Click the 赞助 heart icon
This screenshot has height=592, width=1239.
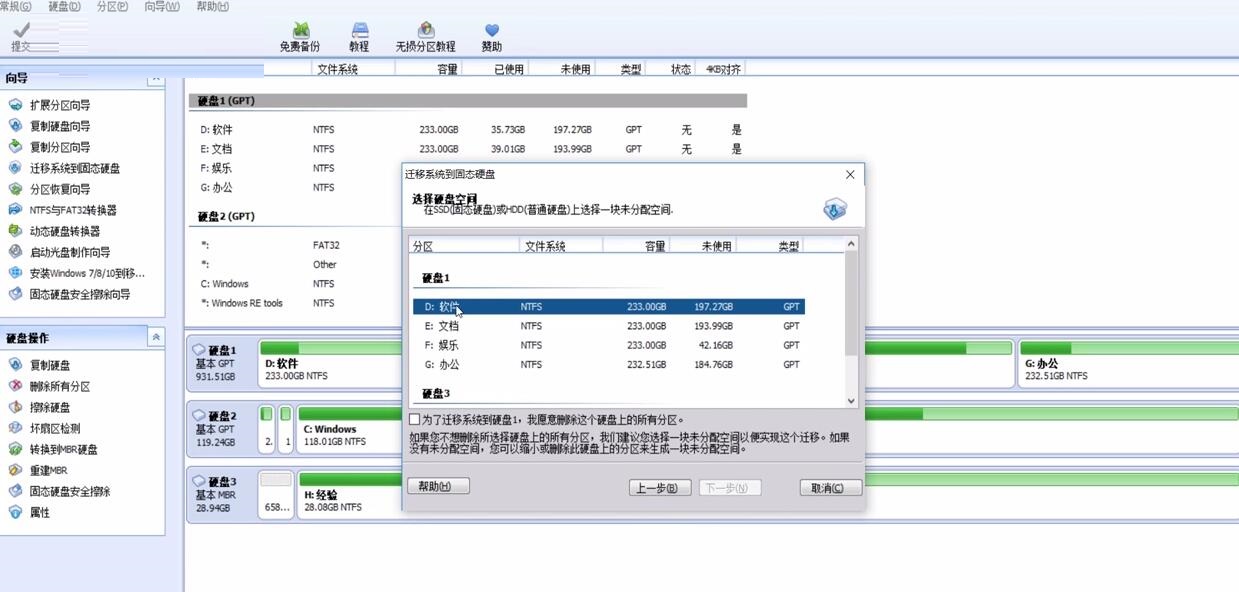pos(491,31)
